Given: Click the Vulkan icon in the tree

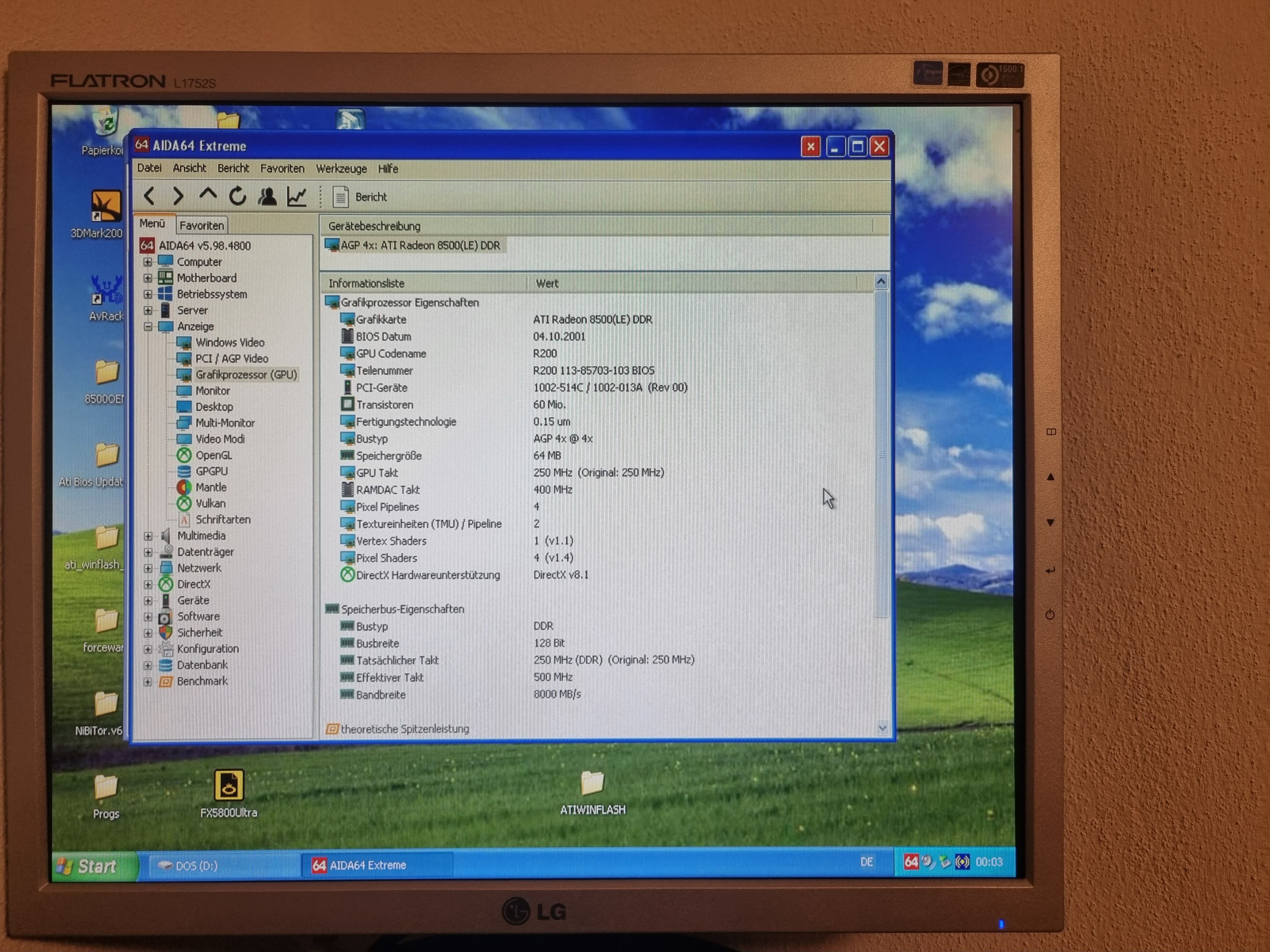Looking at the screenshot, I should [184, 503].
